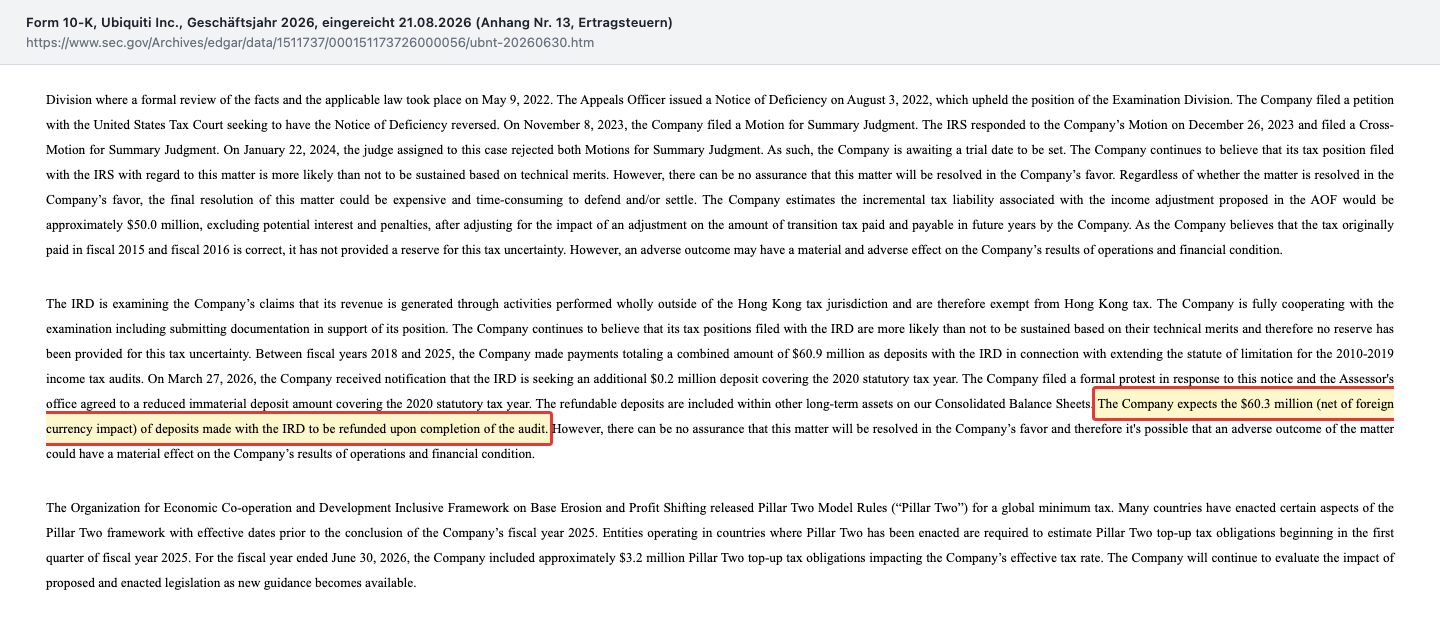
Task: Click the Form 10-K Ubiquiti Inc. title
Action: coord(349,22)
